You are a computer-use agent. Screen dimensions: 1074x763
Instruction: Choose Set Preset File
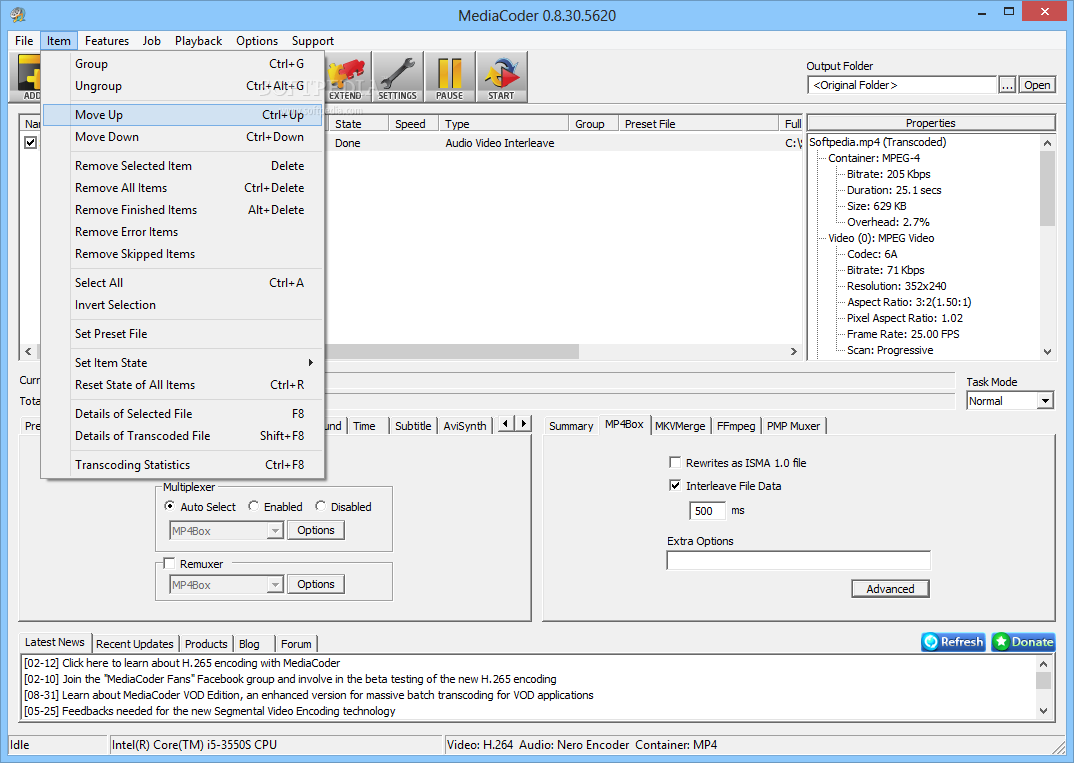point(182,333)
